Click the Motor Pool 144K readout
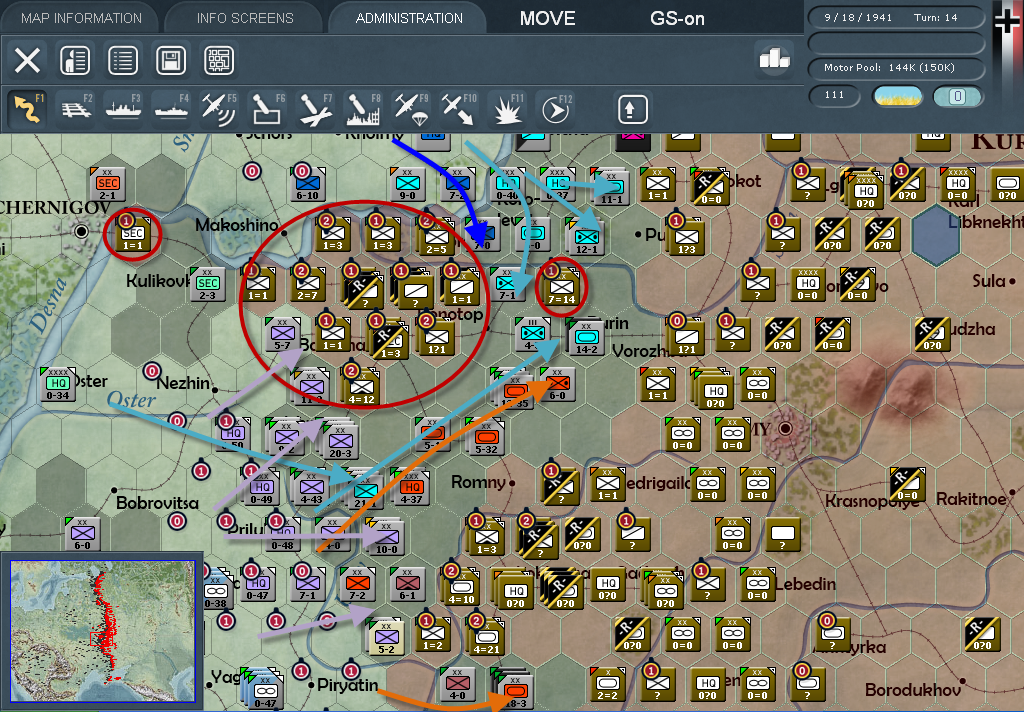 896,68
